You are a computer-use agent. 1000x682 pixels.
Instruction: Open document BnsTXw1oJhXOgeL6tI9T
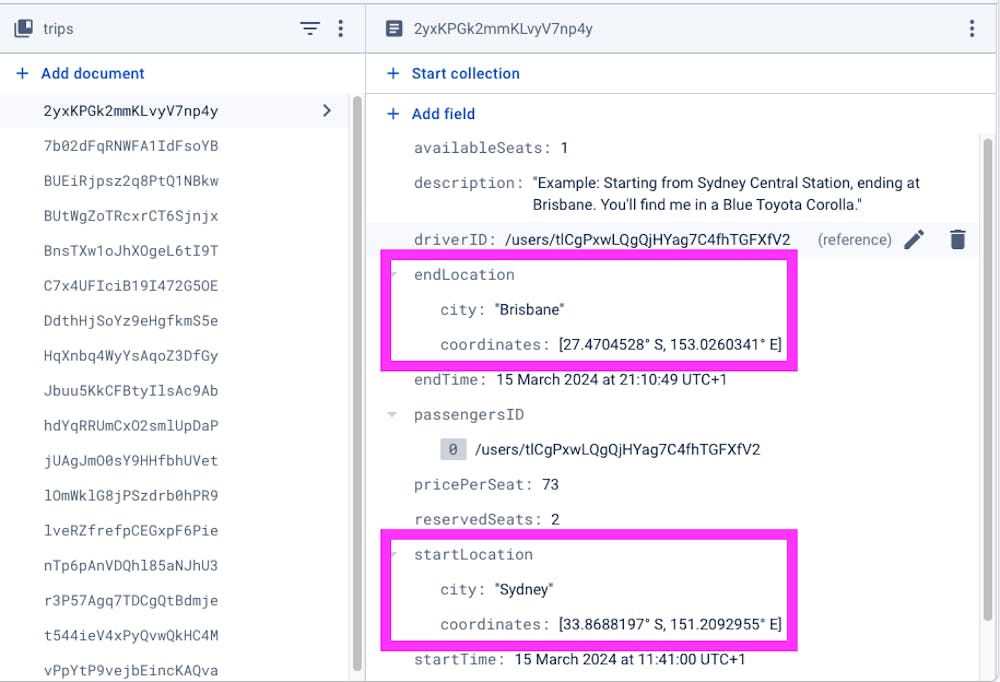(x=131, y=251)
